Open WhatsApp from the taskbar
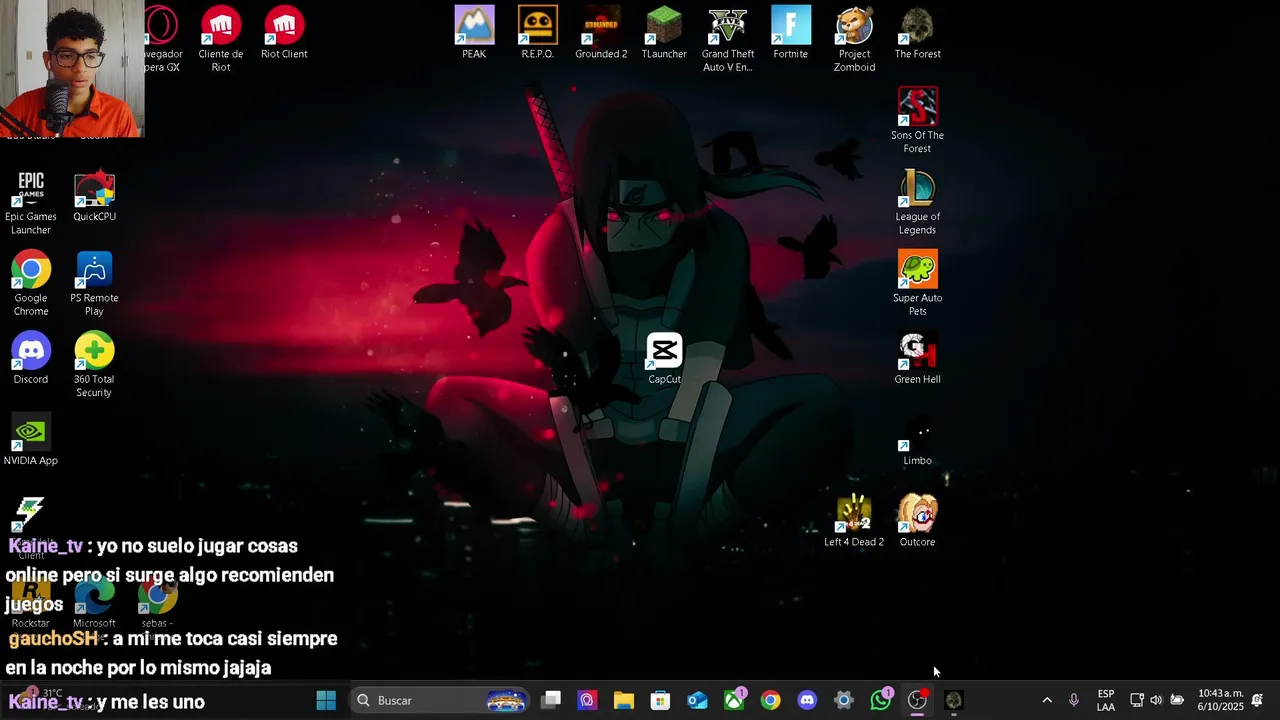 (881, 700)
